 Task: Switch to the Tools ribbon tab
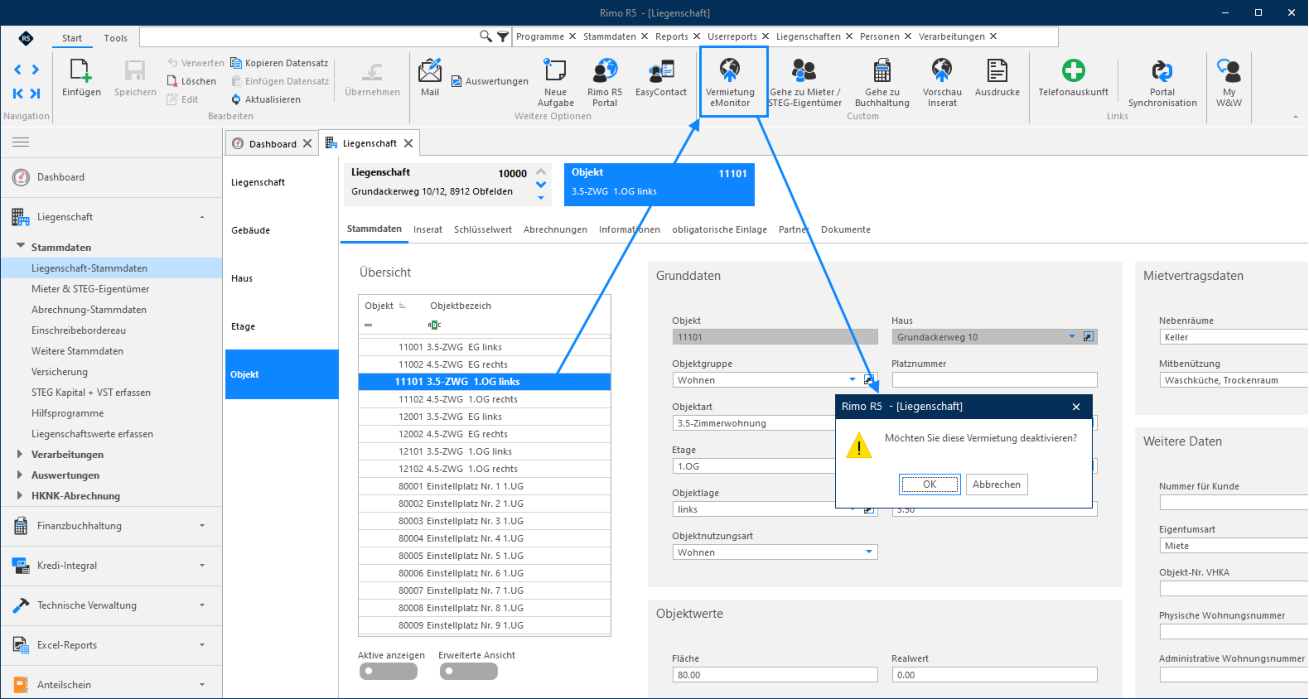(116, 38)
